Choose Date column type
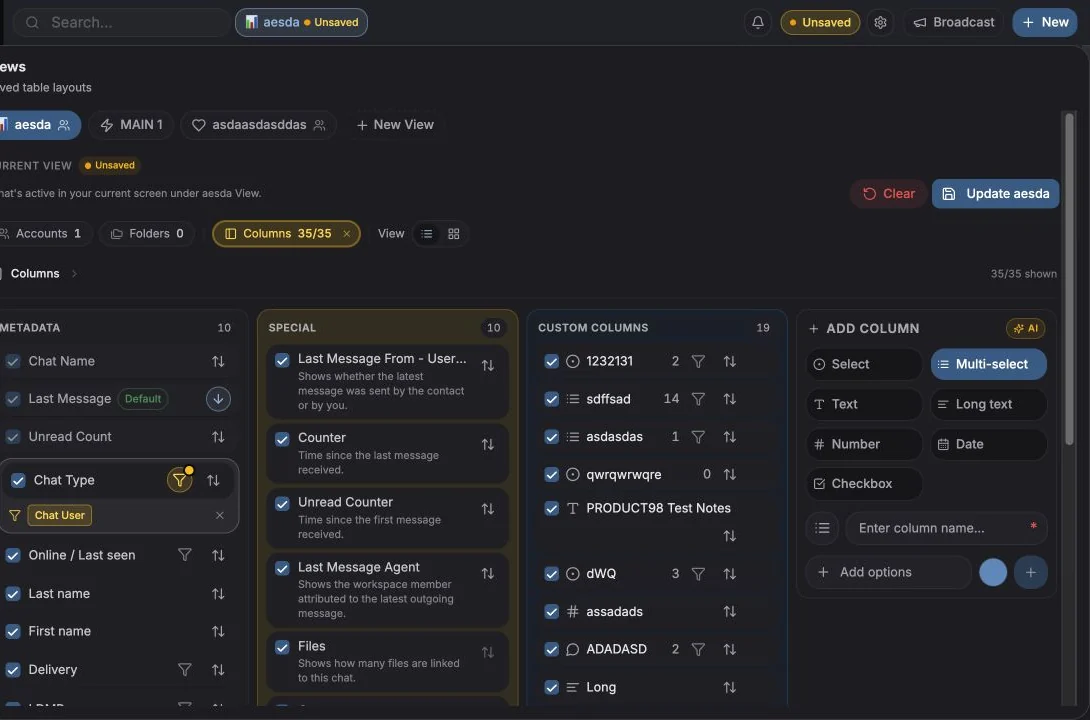This screenshot has width=1090, height=720. coord(989,444)
